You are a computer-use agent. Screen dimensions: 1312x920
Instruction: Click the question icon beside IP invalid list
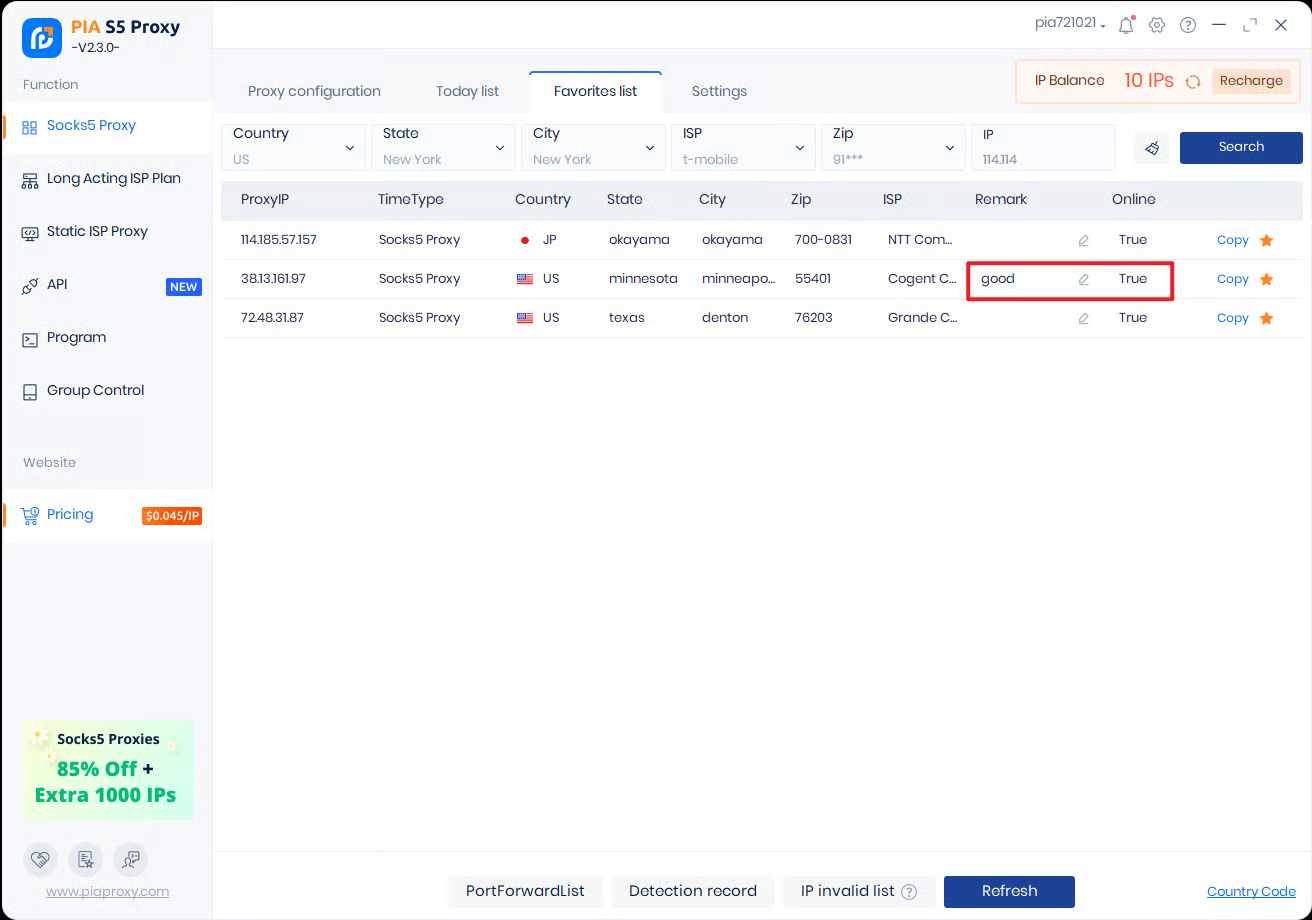(x=909, y=892)
